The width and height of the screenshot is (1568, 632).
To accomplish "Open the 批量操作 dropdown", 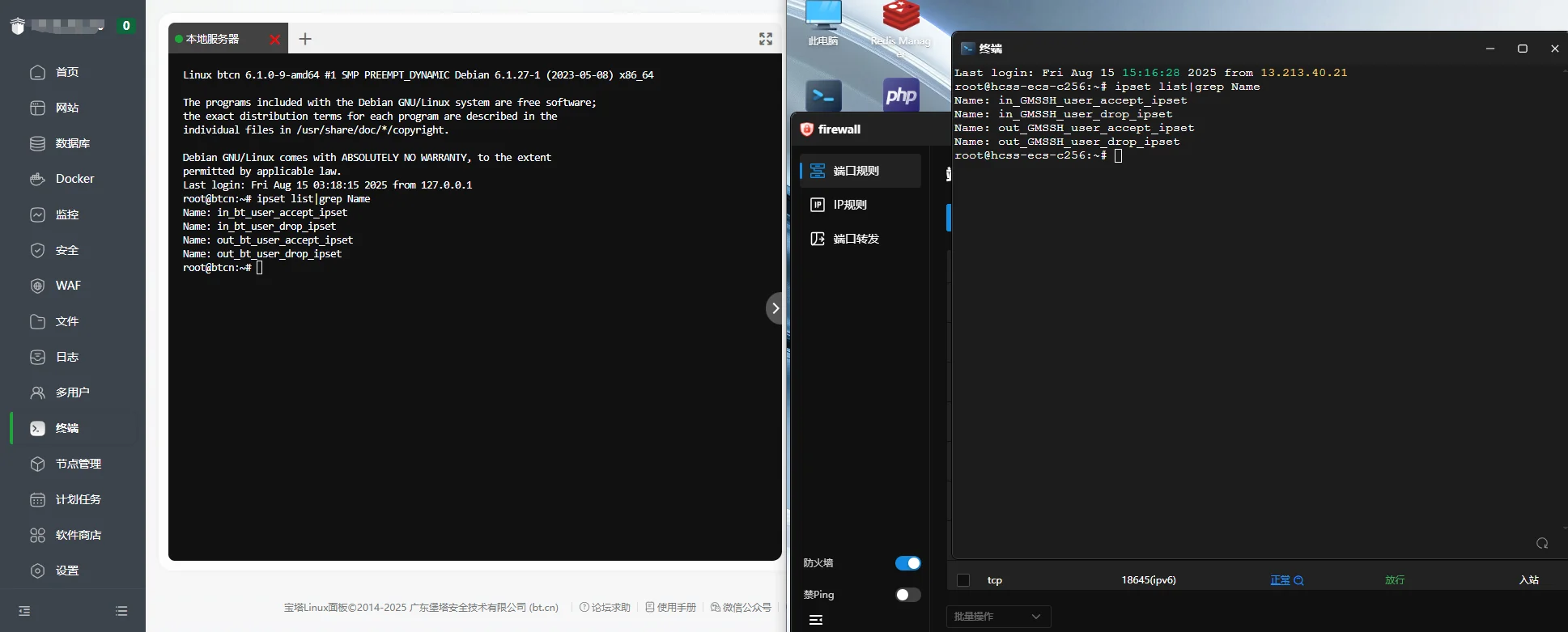I will point(998,617).
